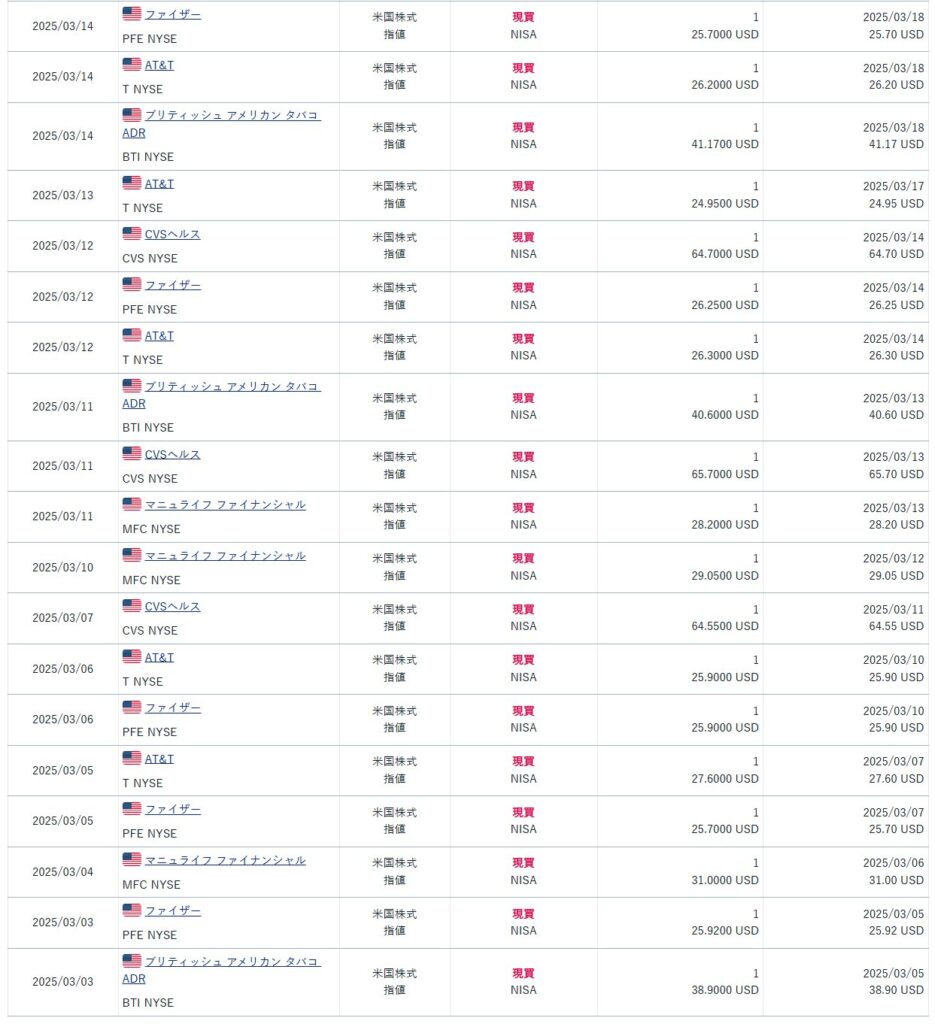935x1024 pixels.
Task: Open the AT&T link dated 2025/03/05
Action: tap(159, 759)
